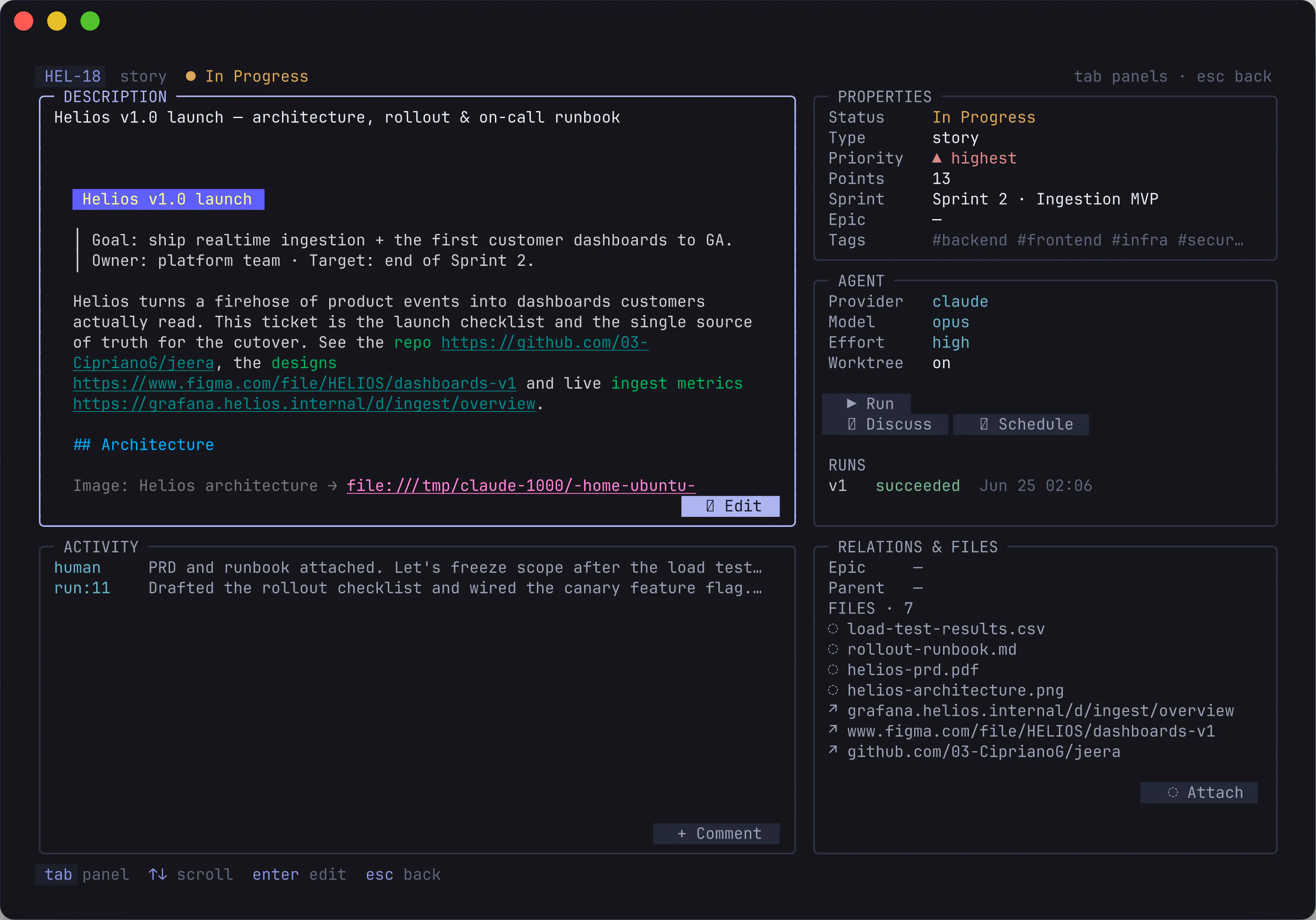
Task: Select the "run:11" activity row
Action: 408,588
